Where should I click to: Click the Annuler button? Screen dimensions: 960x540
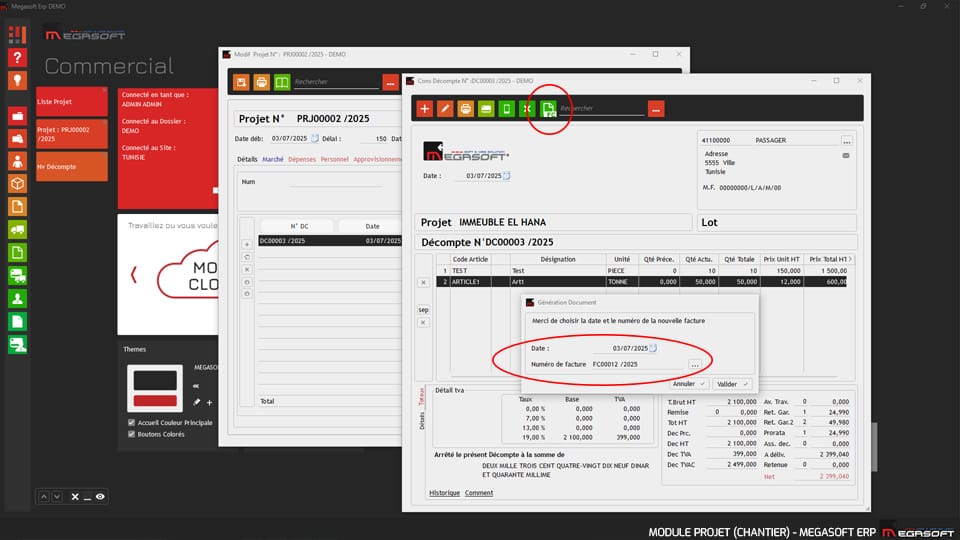(688, 383)
